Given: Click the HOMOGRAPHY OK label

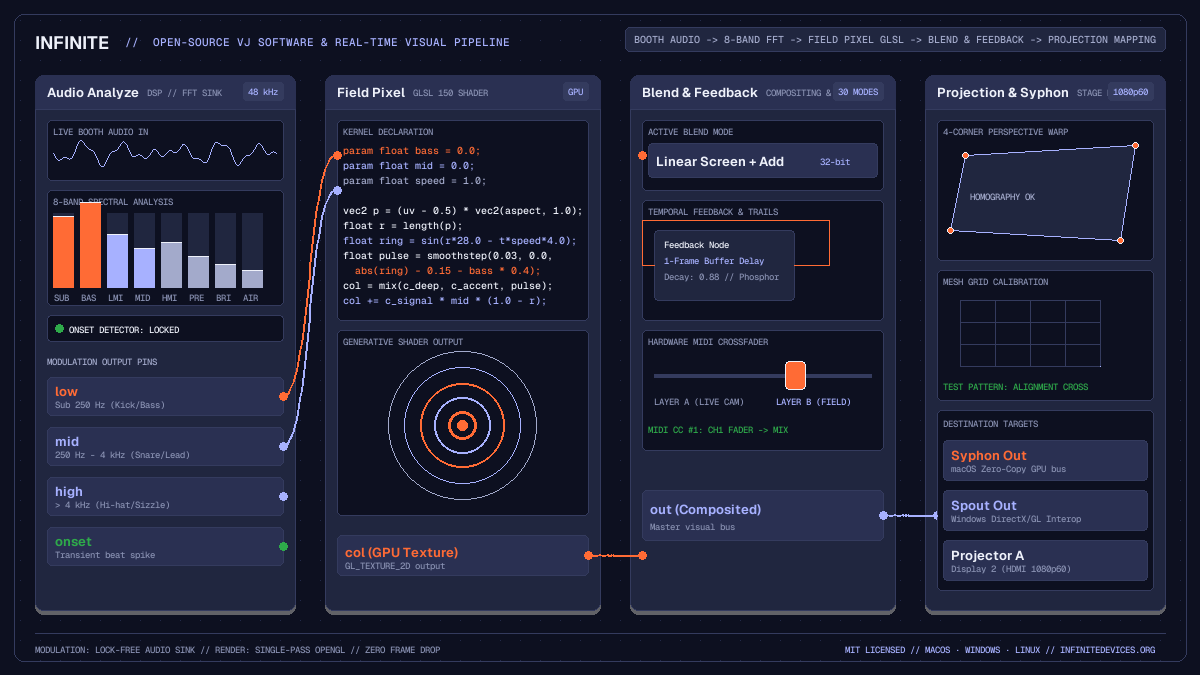Looking at the screenshot, I should click(1002, 197).
